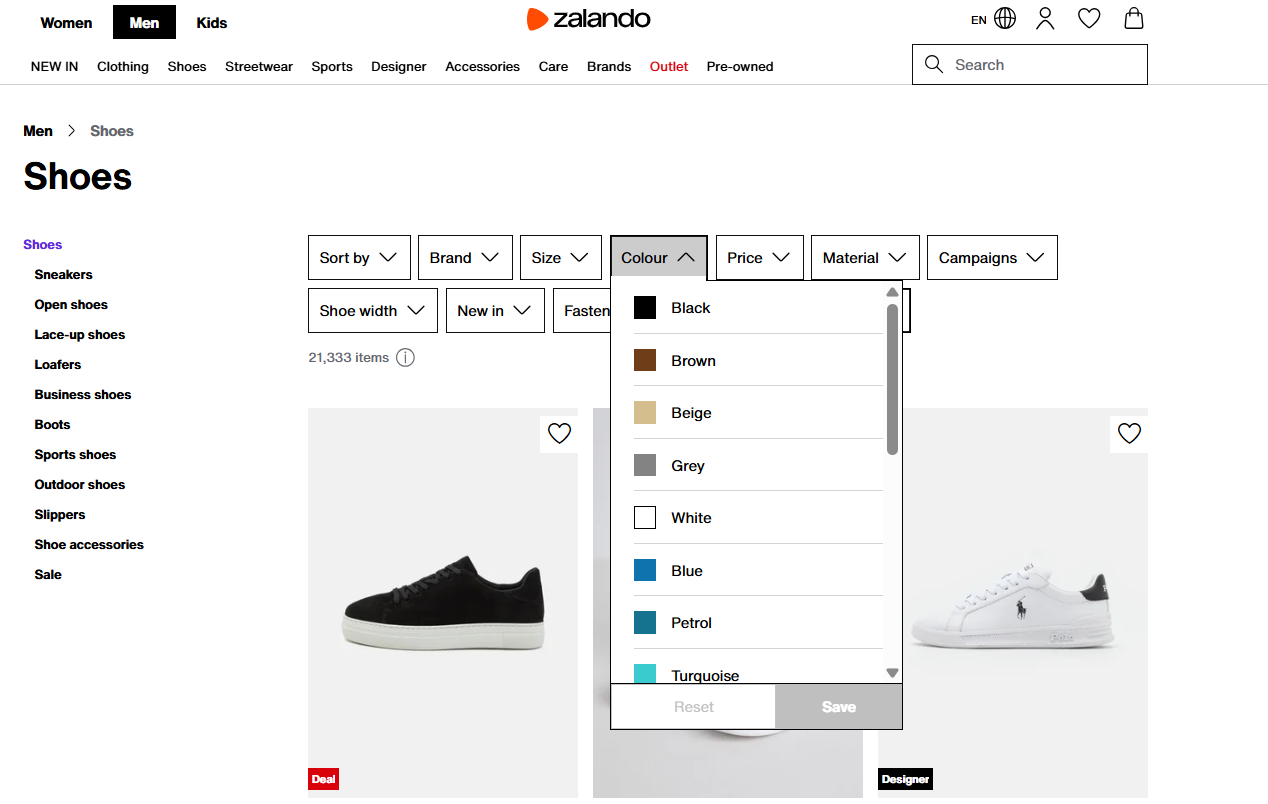The image size is (1268, 804).
Task: Open the search by clicking the magnifier icon
Action: pos(933,64)
